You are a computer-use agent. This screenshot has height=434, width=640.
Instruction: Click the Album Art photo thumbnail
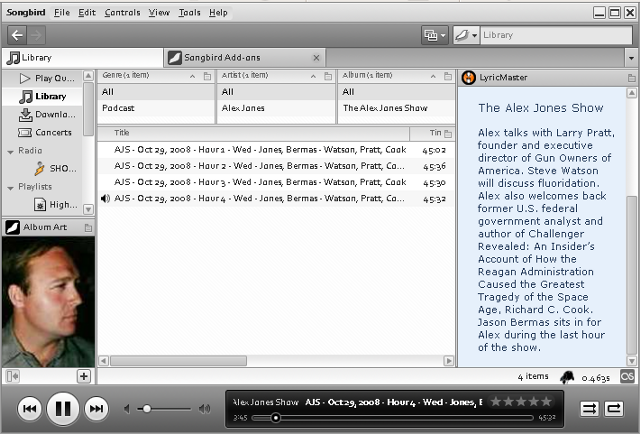(x=48, y=302)
